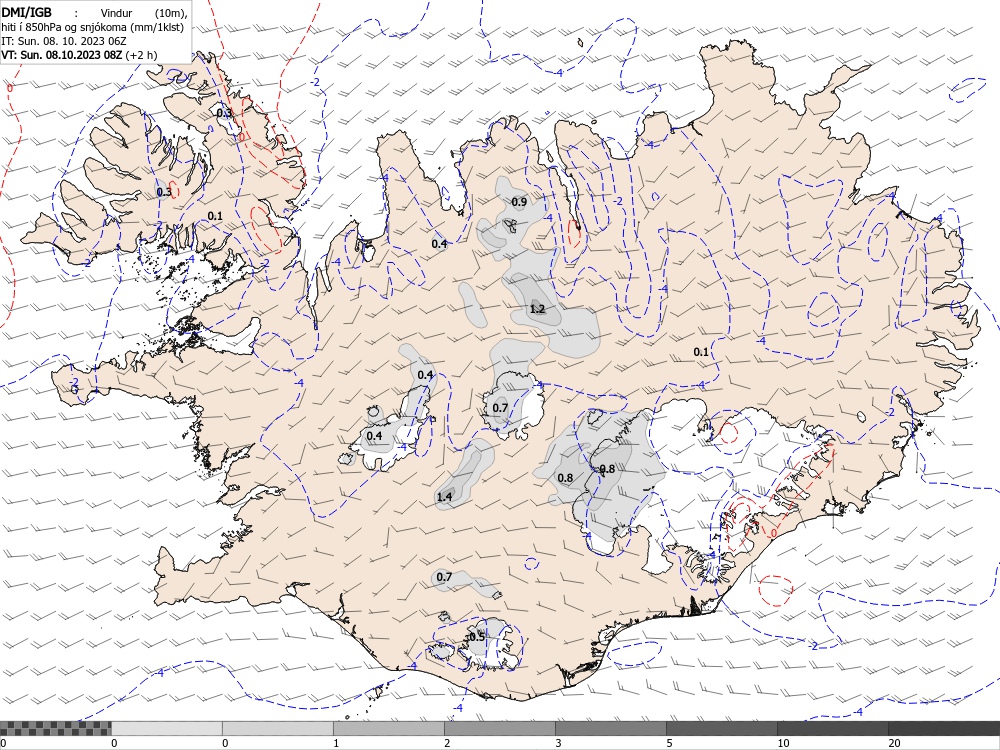The height and width of the screenshot is (750, 1000).
Task: Click scale label '2' on the color bar
Action: click(x=446, y=743)
